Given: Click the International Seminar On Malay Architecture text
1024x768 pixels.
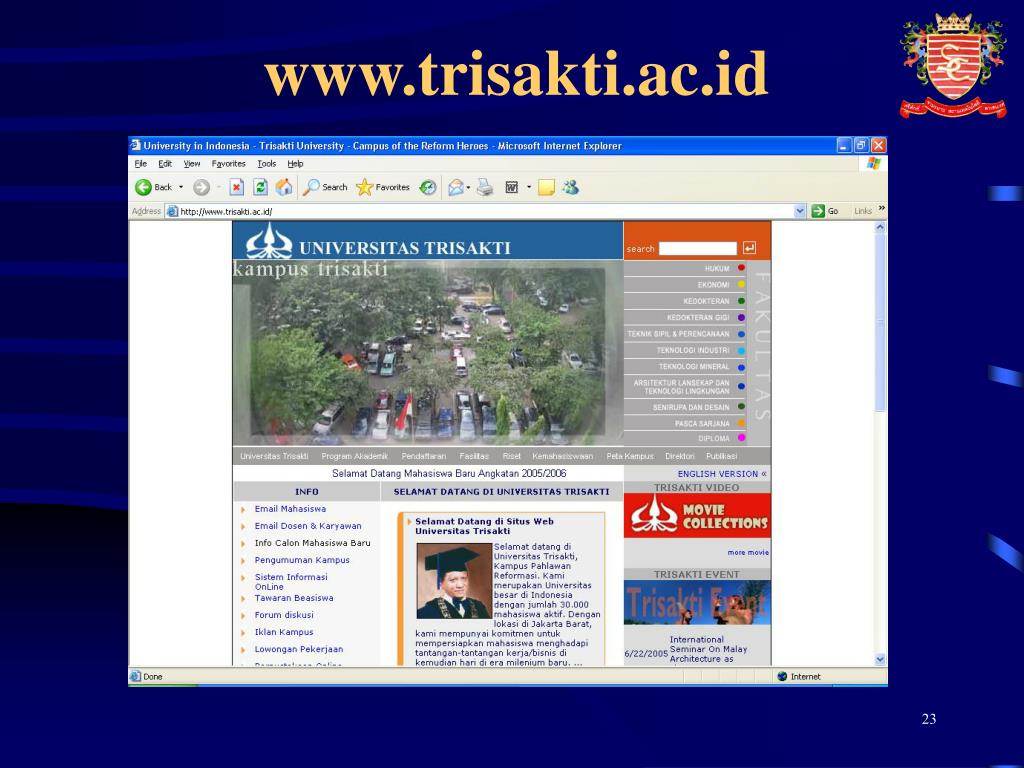Looking at the screenshot, I should point(708,649).
